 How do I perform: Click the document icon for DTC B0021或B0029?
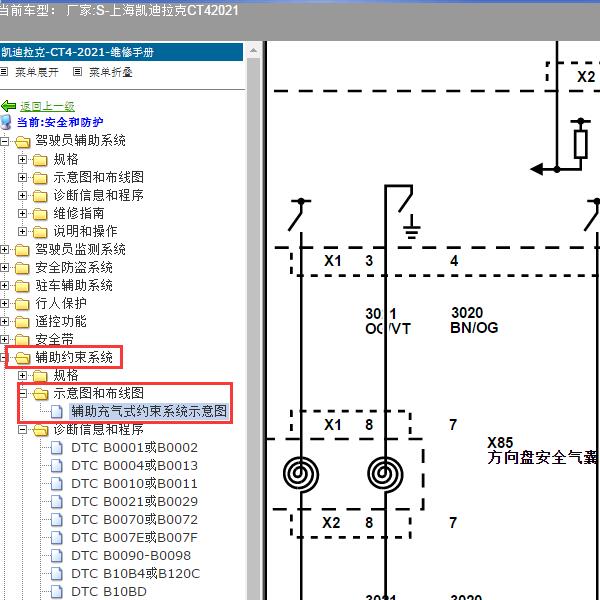tap(57, 501)
